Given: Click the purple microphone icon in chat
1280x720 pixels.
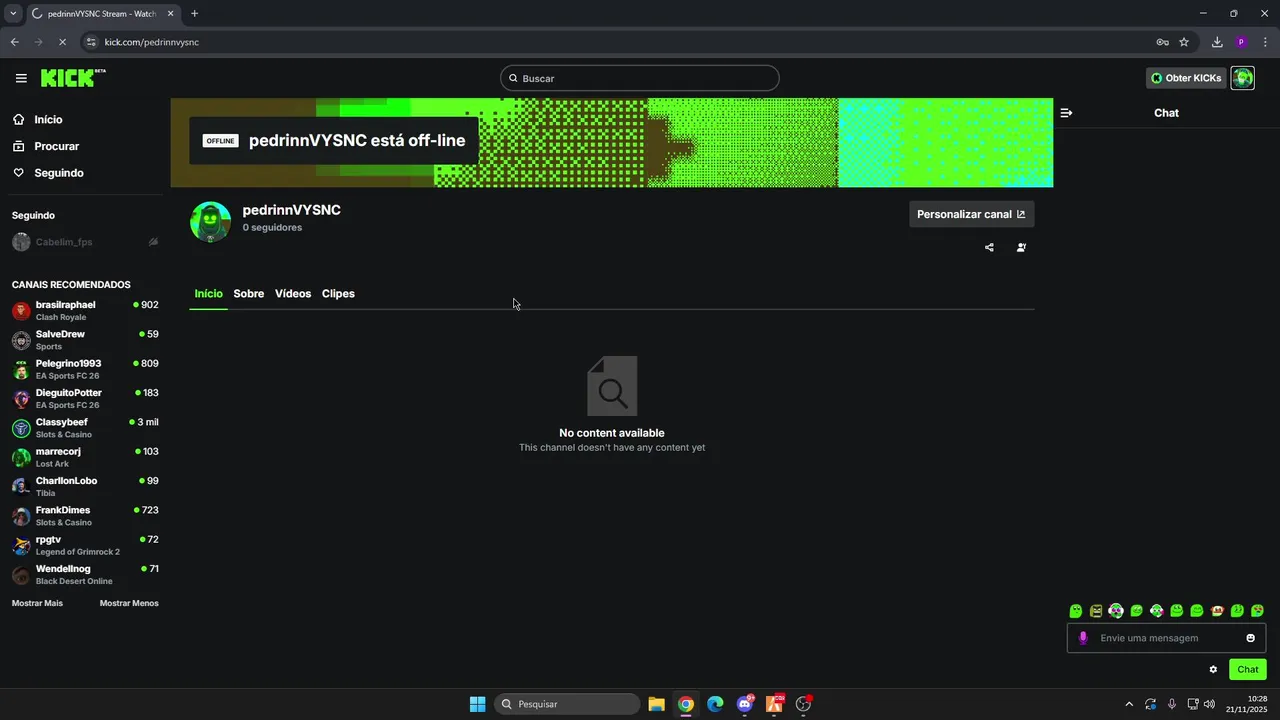Looking at the screenshot, I should [1082, 638].
